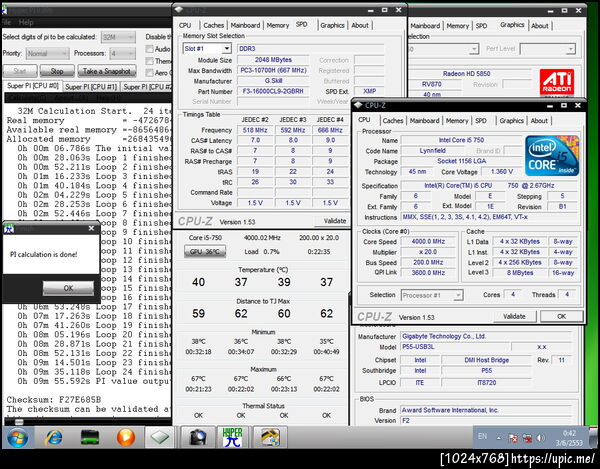Image resolution: width=600 pixels, height=469 pixels.
Task: Click the Part Number F3-16000CL9-2GBRH field
Action: 273,91
